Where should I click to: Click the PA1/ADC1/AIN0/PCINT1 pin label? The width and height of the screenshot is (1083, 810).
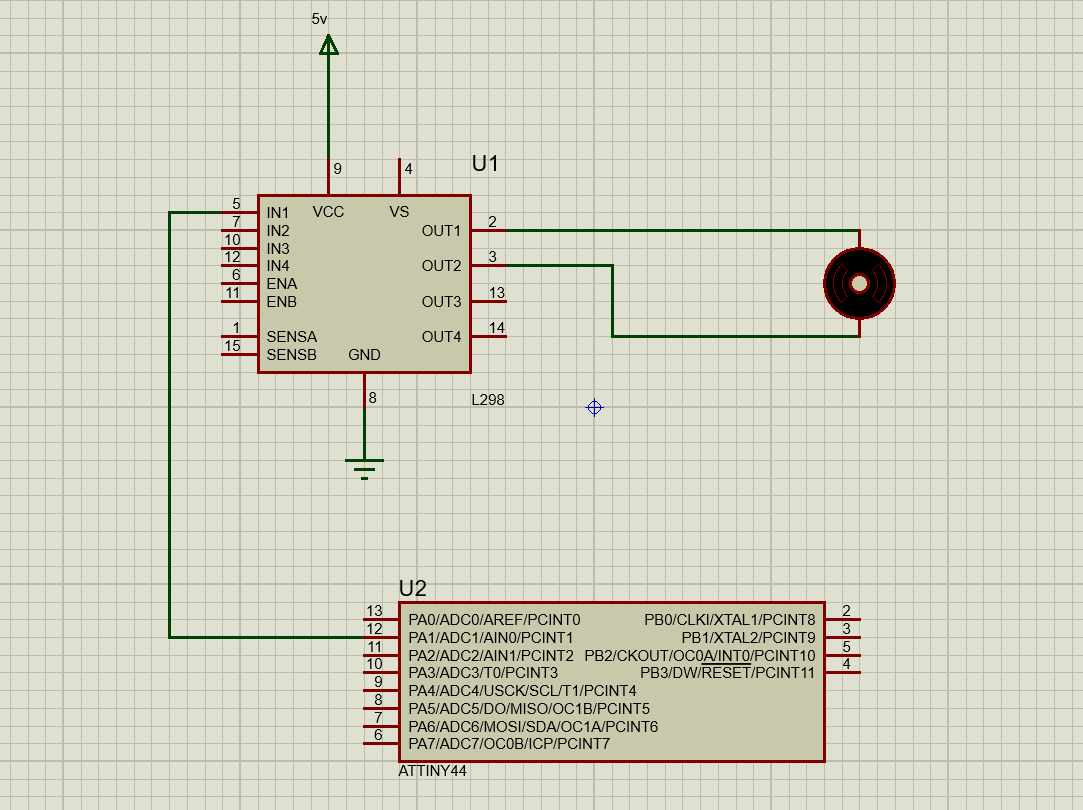coord(491,638)
